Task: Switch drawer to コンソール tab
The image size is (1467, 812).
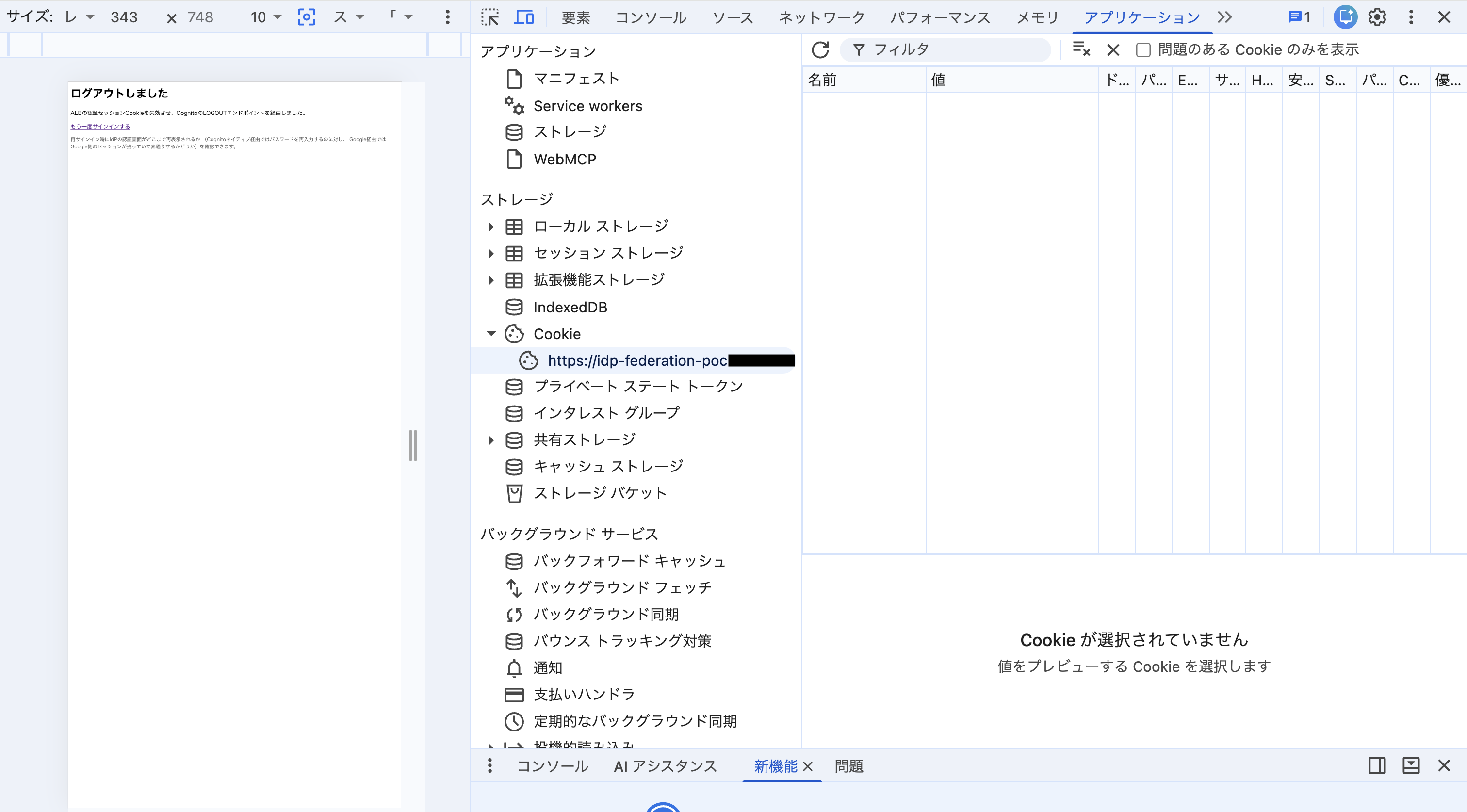Action: click(553, 766)
